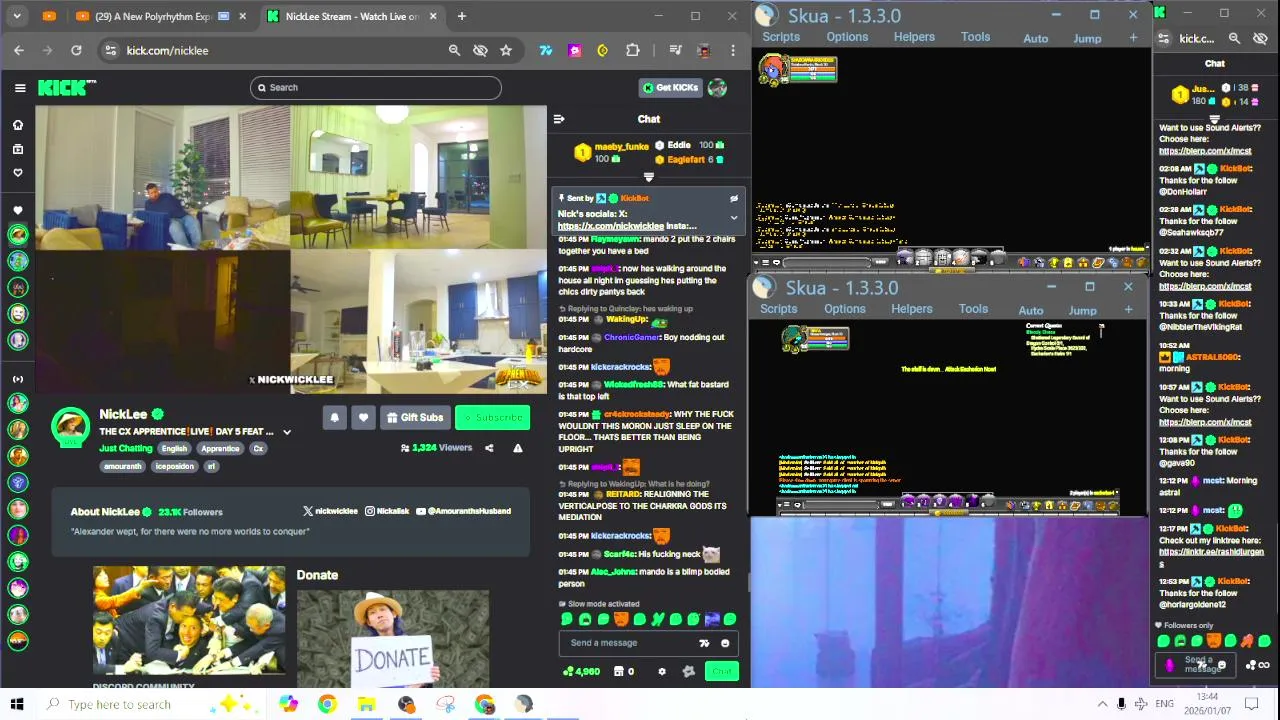Switch to the NickLee Stream tab
Image resolution: width=1280 pixels, height=720 pixels.
point(351,16)
